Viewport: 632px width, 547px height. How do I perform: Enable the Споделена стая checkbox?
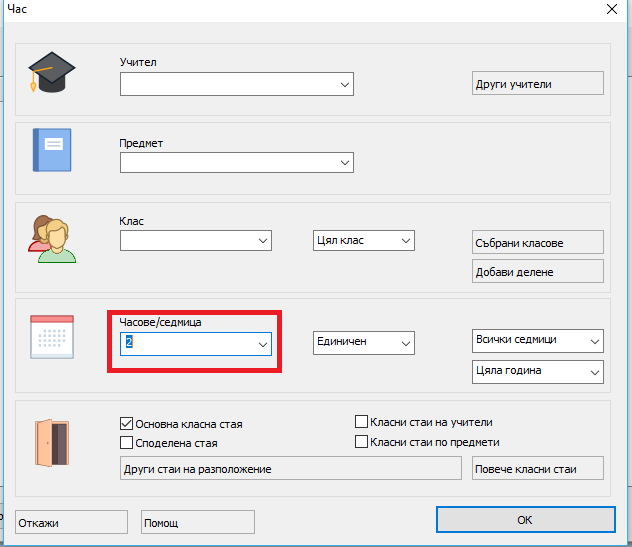[127, 442]
